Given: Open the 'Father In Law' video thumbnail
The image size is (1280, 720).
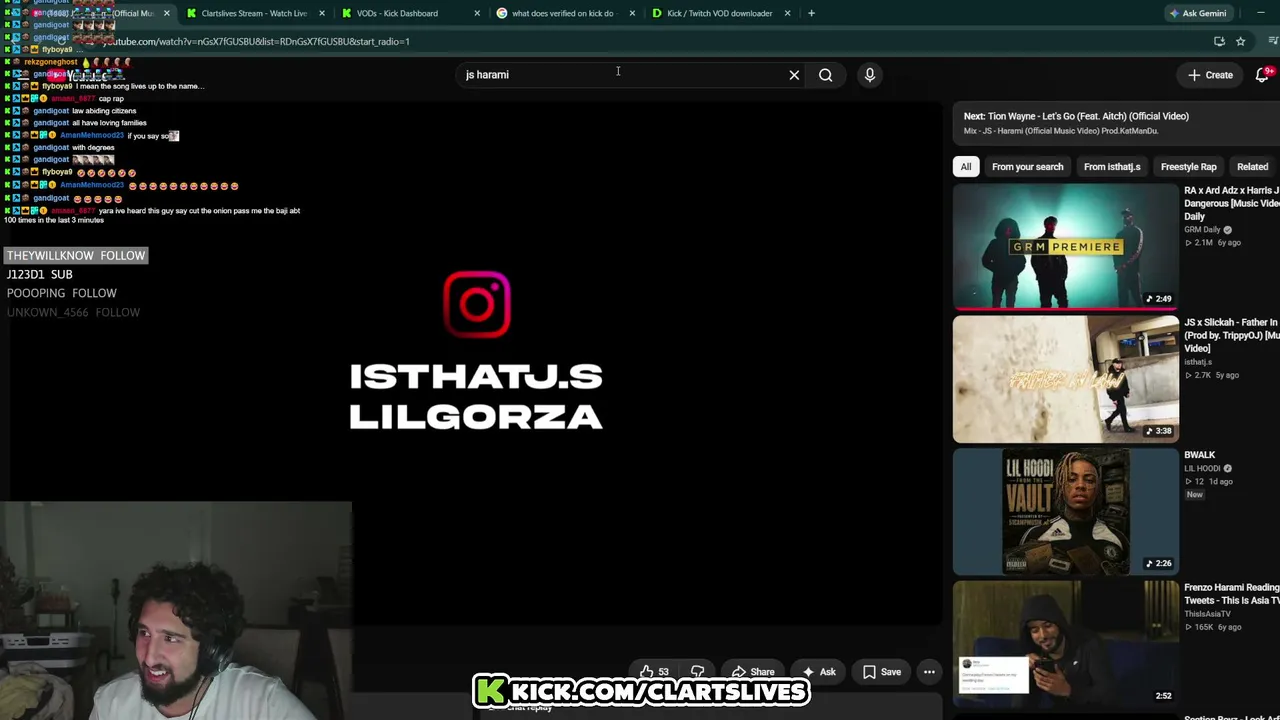Looking at the screenshot, I should click(x=1066, y=379).
